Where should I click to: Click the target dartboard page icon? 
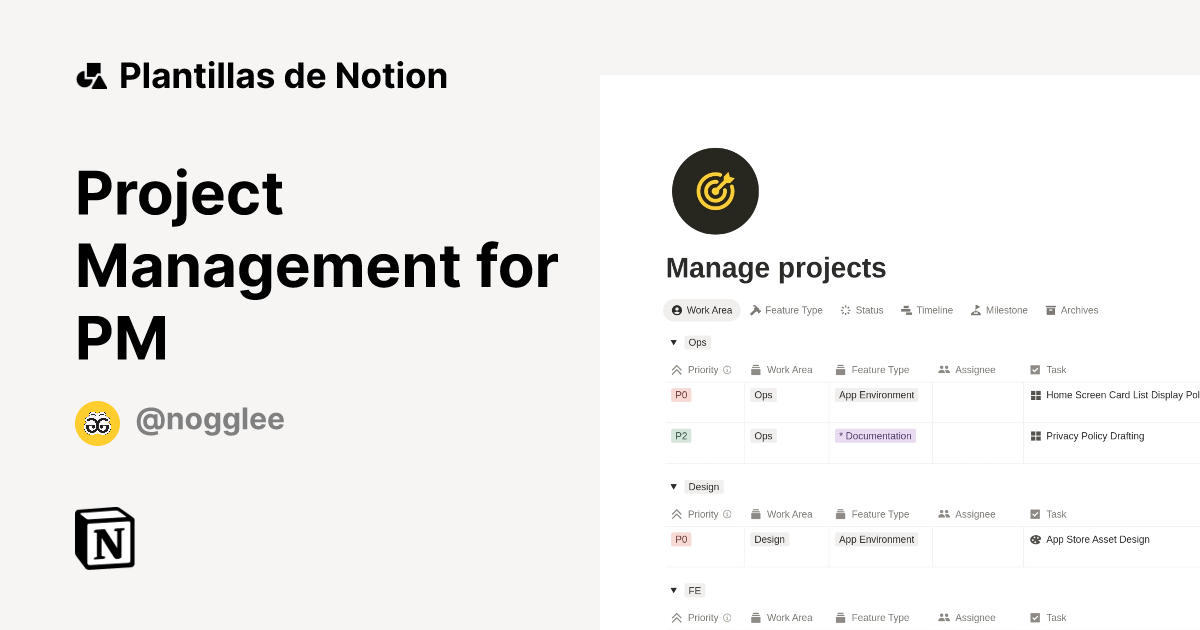(715, 190)
